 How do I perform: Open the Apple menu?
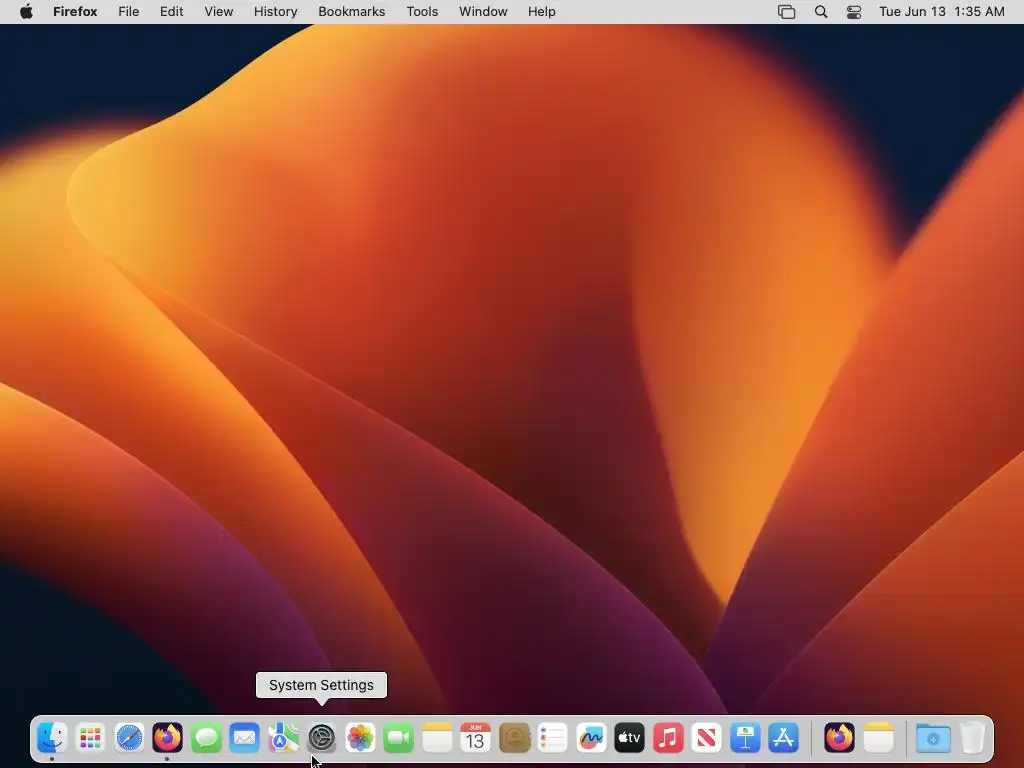[26, 12]
